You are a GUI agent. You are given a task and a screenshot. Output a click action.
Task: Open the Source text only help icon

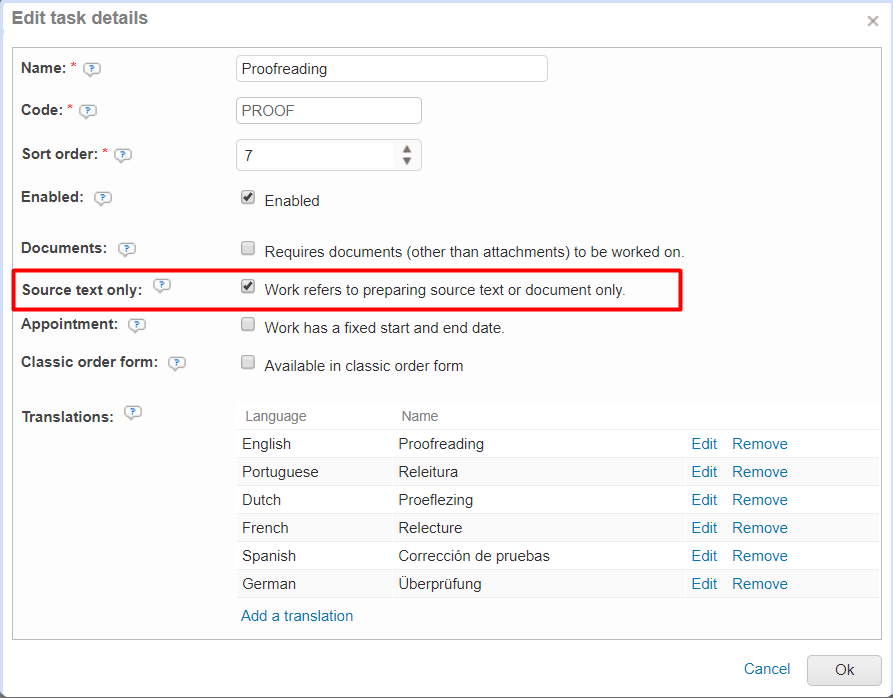162,286
